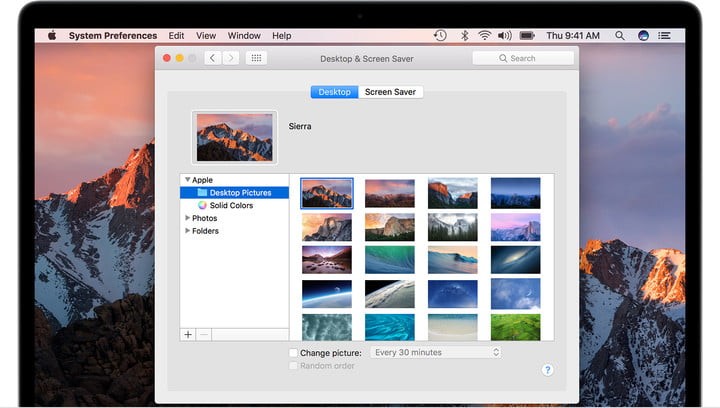The height and width of the screenshot is (408, 720).
Task: Choose the spiral galaxy wallpaper
Action: pyautogui.click(x=516, y=260)
